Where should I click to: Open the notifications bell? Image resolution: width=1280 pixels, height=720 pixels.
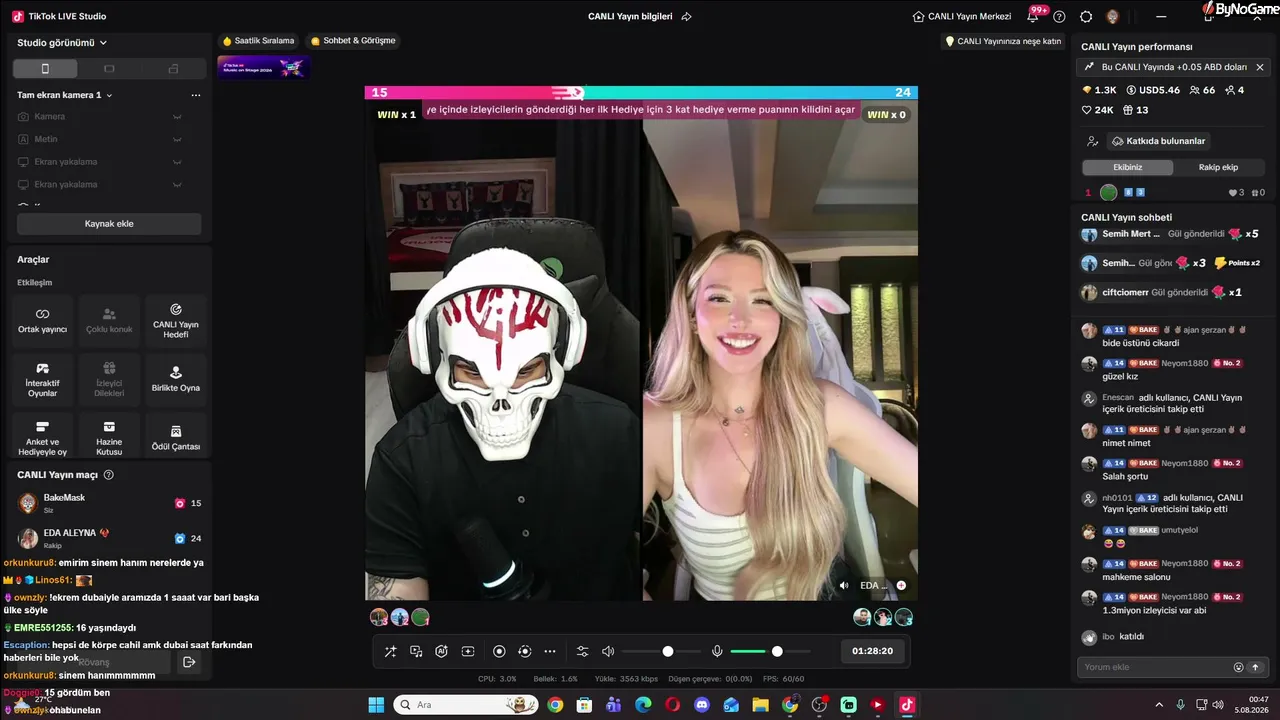click(x=1033, y=16)
